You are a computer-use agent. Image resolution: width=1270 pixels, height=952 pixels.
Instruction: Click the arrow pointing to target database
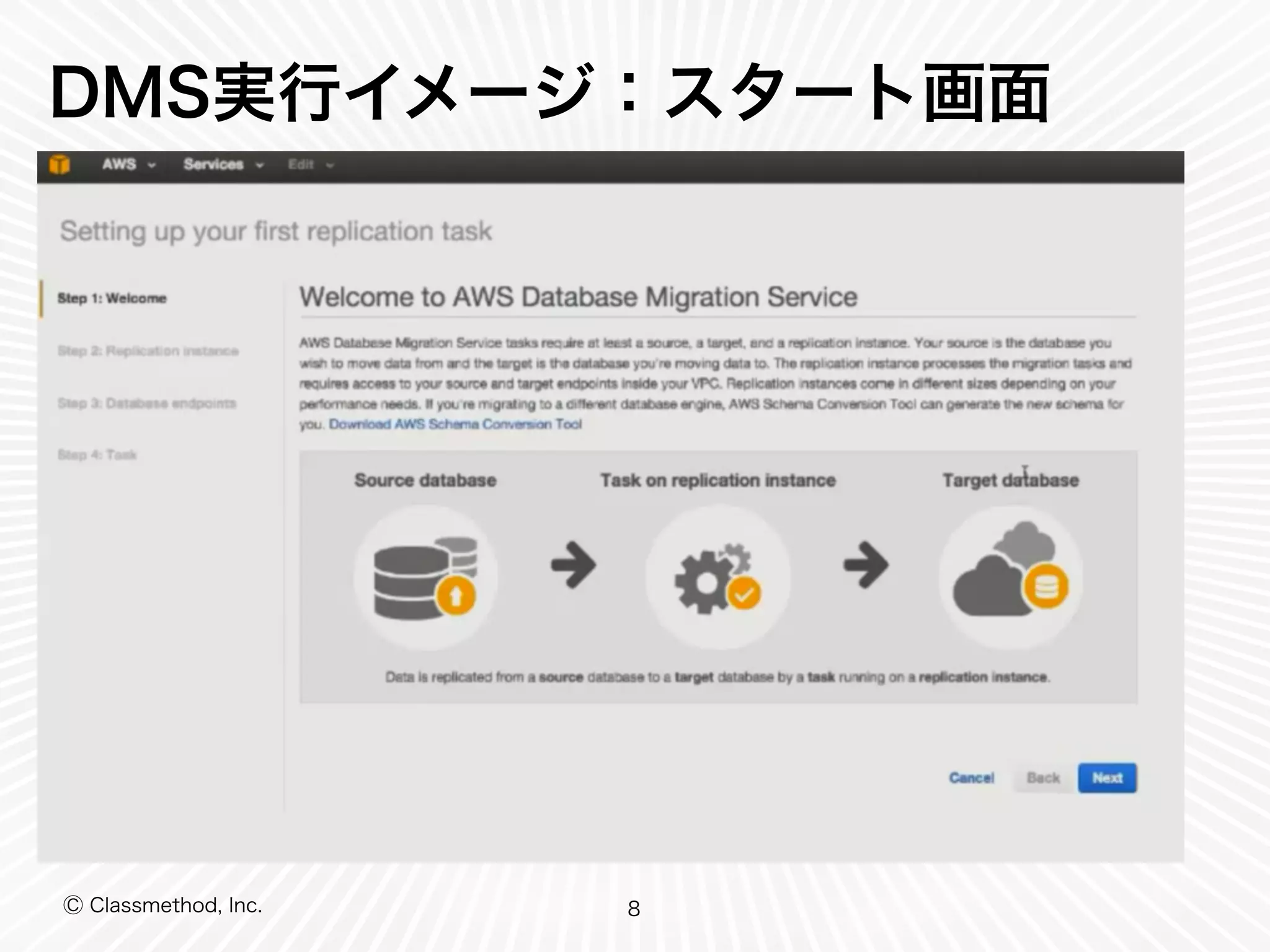coord(866,565)
